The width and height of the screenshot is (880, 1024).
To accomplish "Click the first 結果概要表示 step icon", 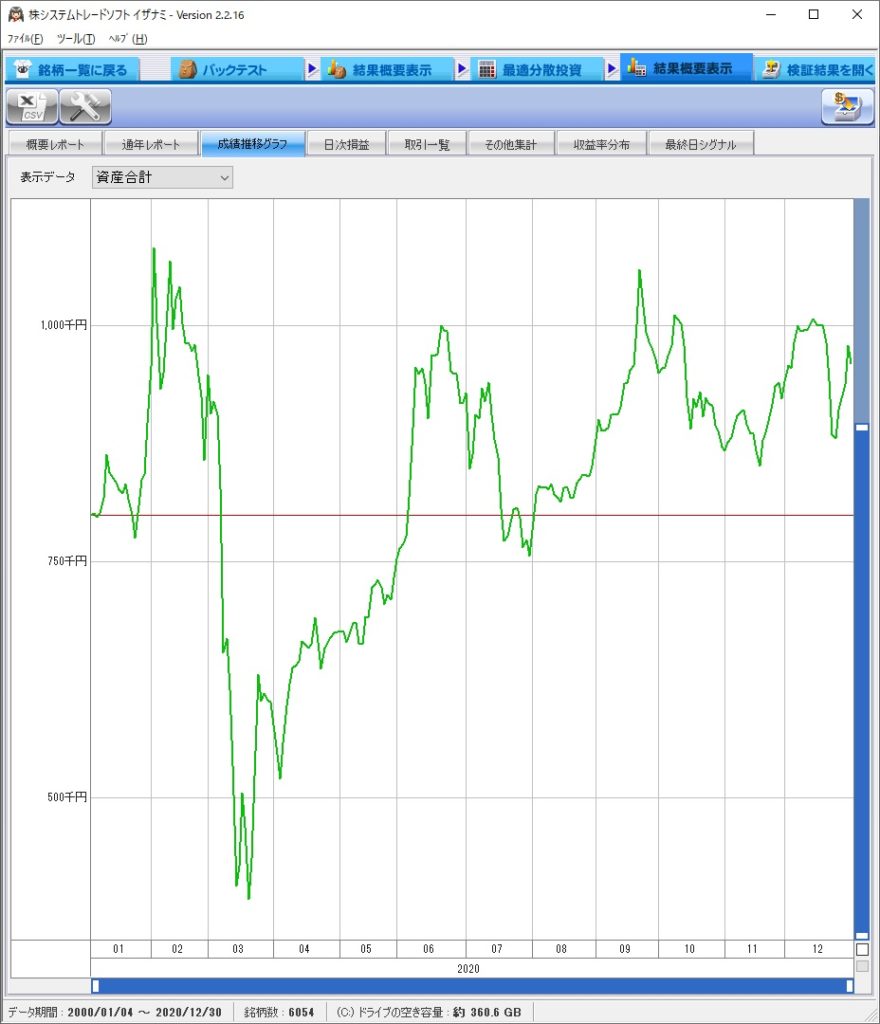I will 337,70.
